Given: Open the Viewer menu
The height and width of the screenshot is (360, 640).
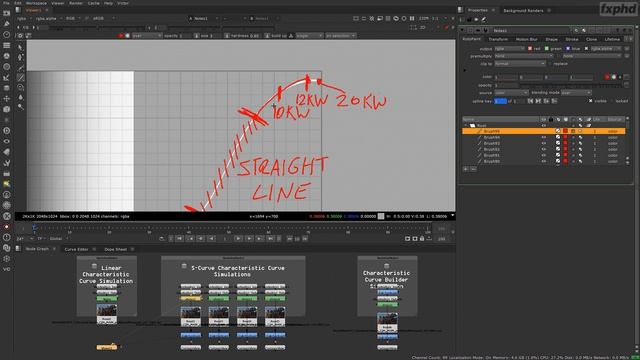Looking at the screenshot, I should pyautogui.click(x=58, y=3).
